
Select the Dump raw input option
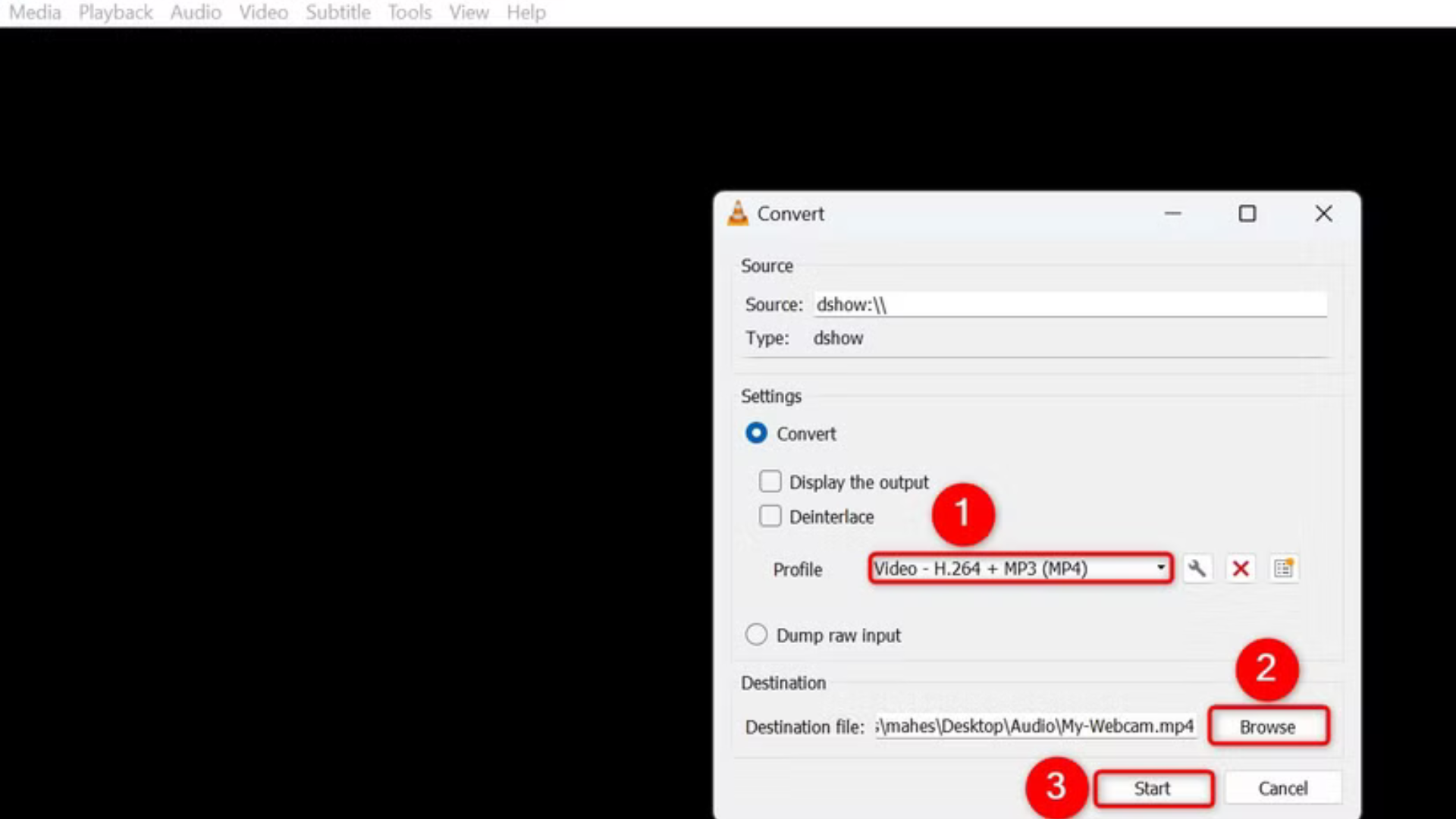(755, 635)
